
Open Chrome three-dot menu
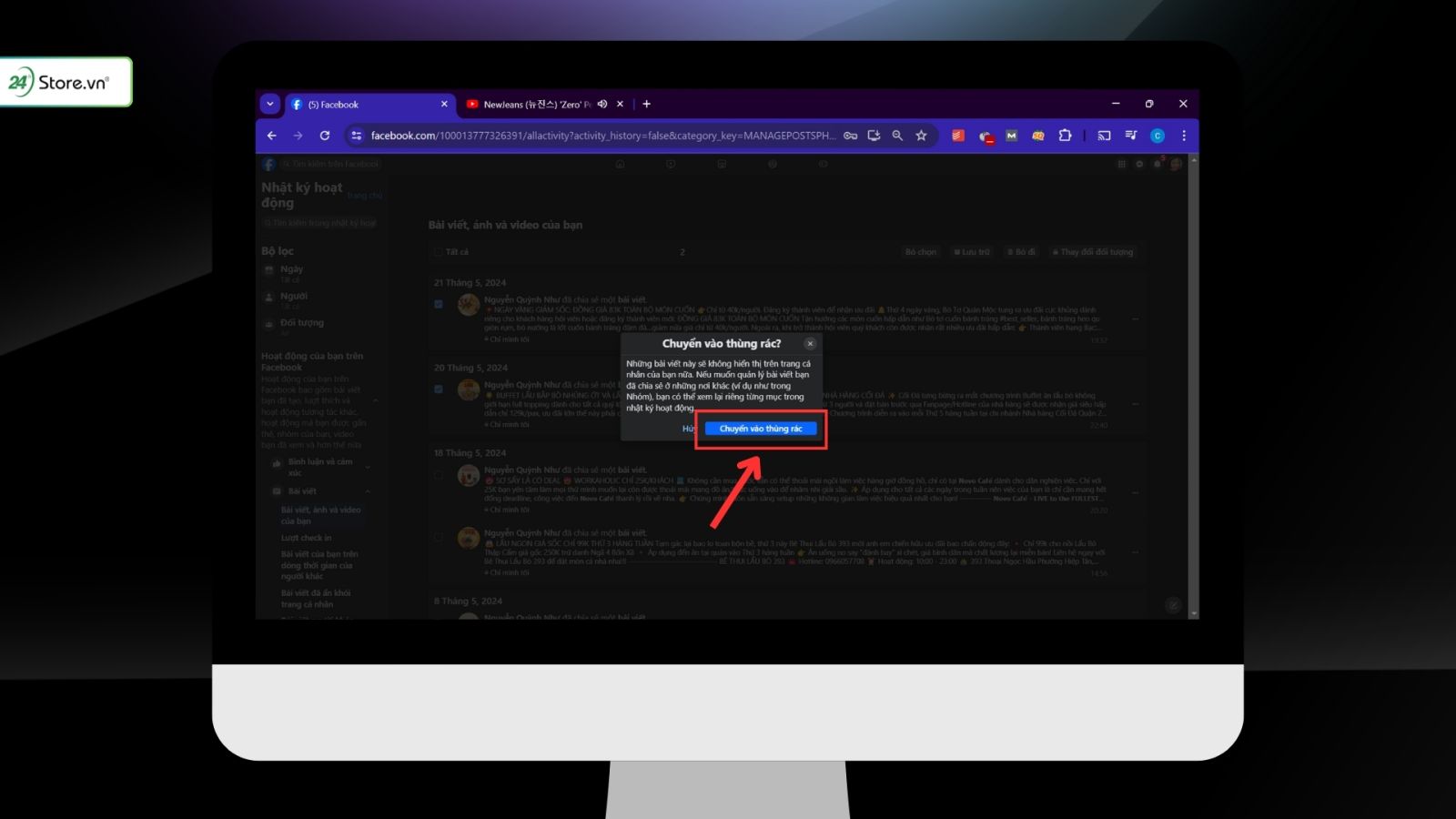[1184, 136]
